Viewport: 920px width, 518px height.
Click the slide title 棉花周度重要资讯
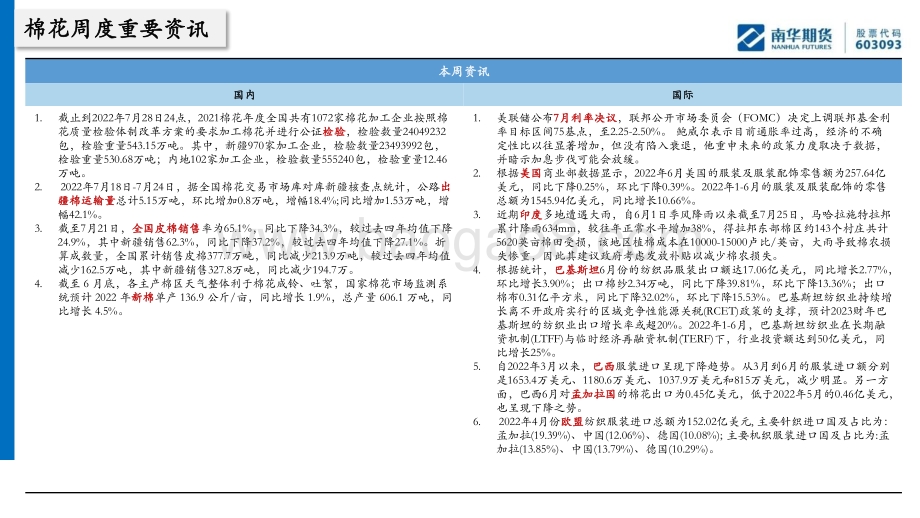point(117,29)
